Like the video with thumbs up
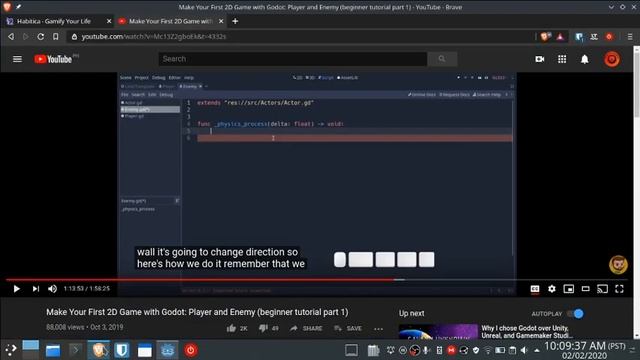The image size is (640, 360). click(231, 328)
